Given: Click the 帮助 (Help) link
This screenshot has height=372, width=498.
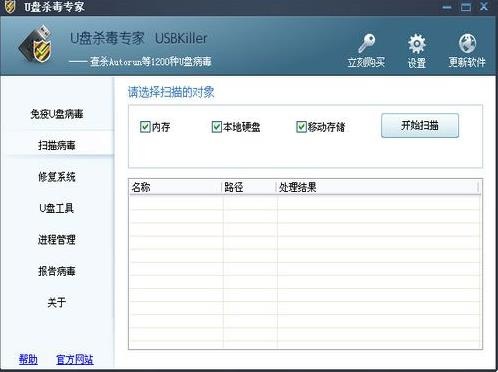Looking at the screenshot, I should pyautogui.click(x=28, y=359).
